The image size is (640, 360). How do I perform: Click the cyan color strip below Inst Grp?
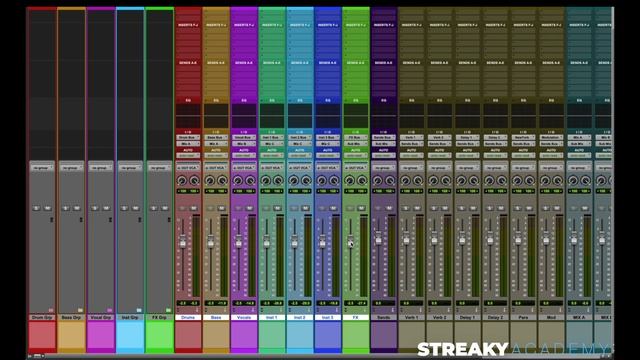[130, 336]
